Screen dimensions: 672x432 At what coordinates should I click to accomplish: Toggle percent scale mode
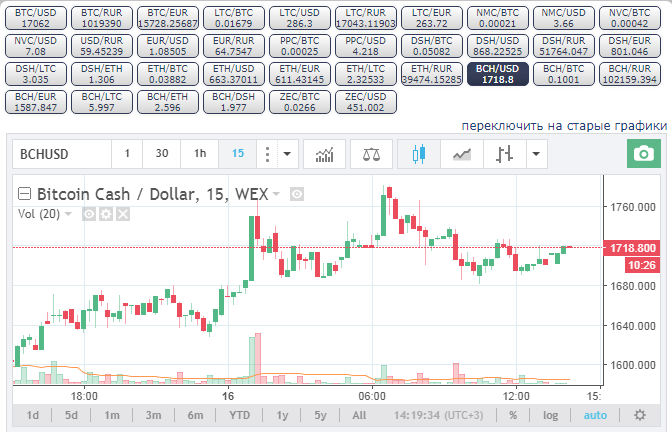[513, 415]
